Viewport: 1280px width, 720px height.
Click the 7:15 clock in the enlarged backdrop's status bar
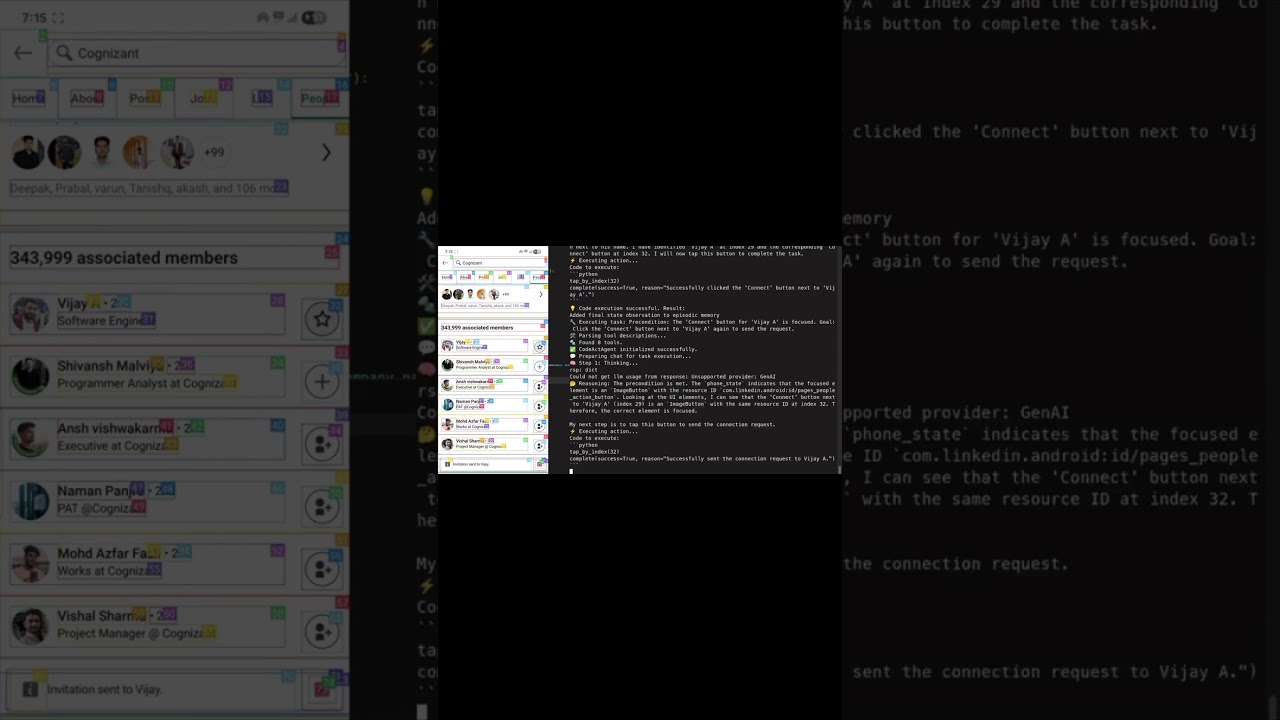(x=33, y=18)
